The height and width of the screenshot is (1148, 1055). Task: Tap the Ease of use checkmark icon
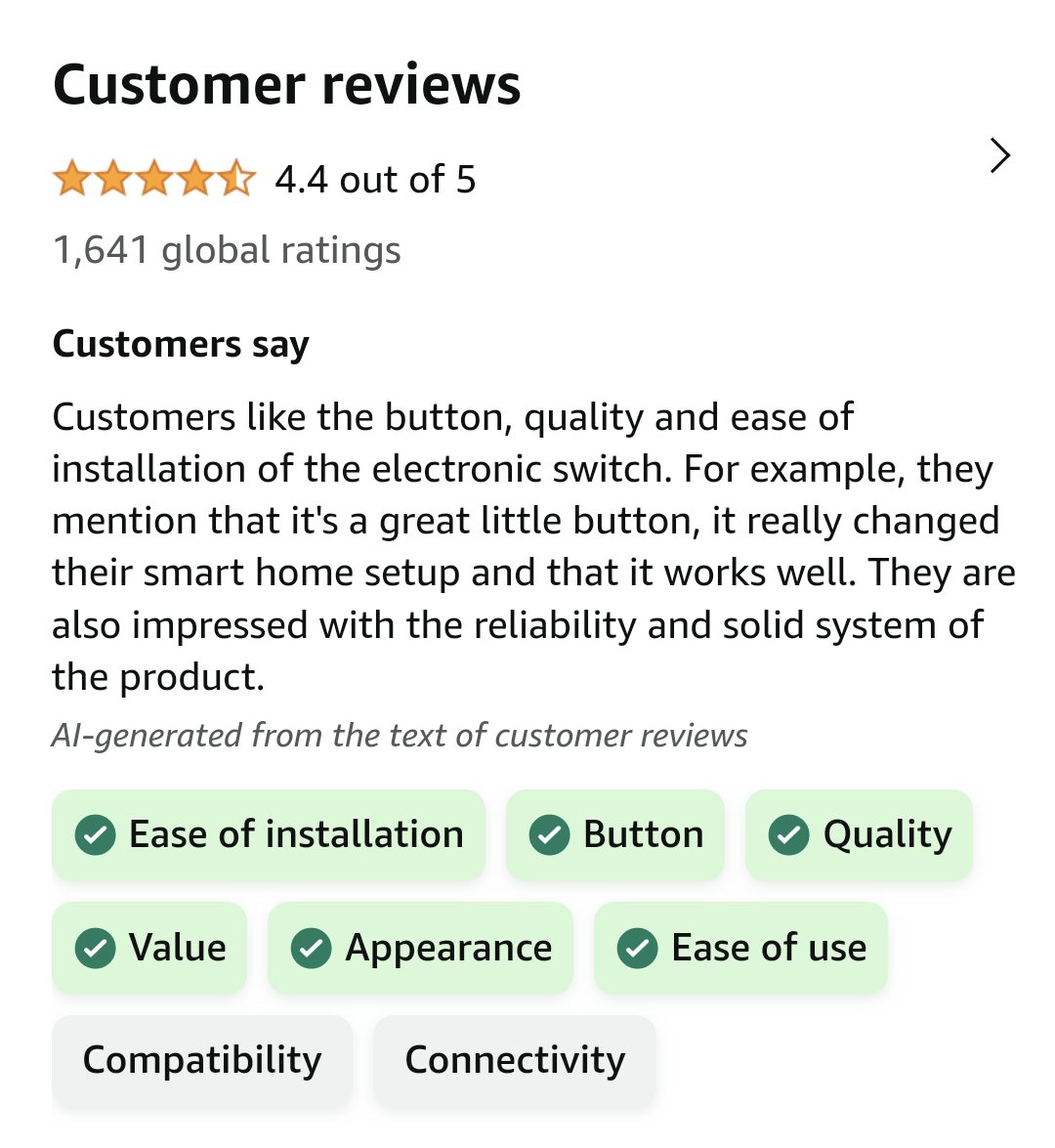[x=638, y=948]
